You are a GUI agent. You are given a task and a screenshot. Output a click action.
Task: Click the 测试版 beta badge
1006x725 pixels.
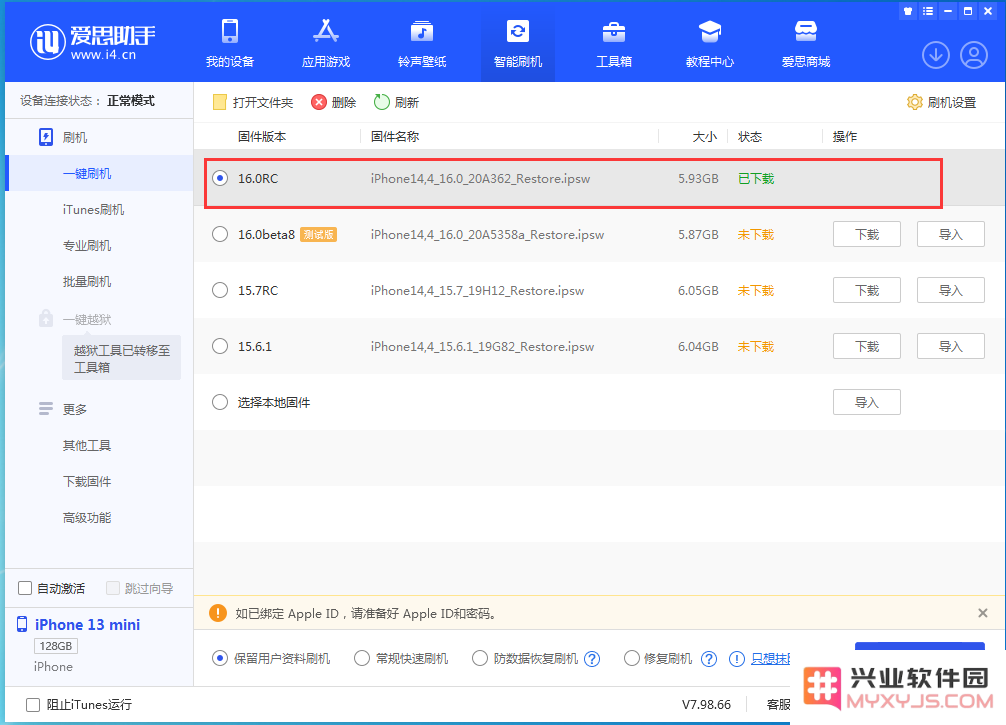[x=318, y=234]
